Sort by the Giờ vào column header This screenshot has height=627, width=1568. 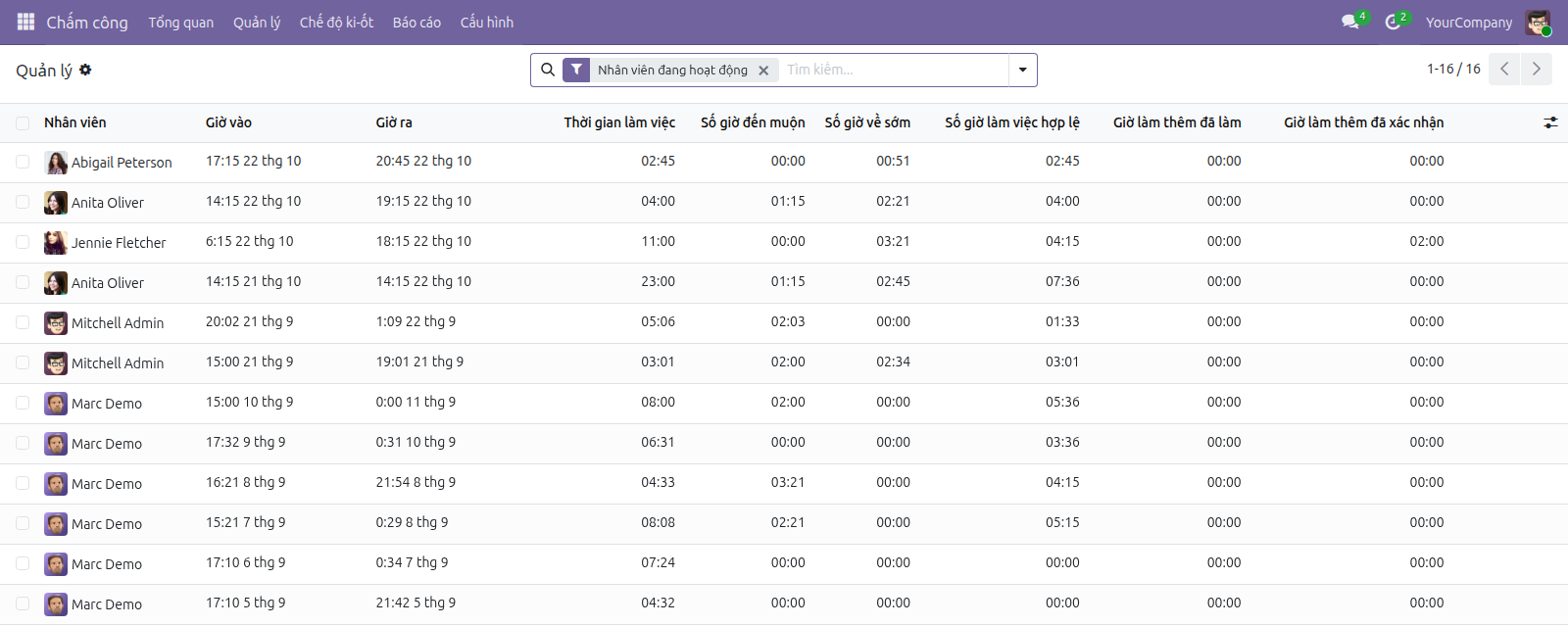(x=228, y=122)
